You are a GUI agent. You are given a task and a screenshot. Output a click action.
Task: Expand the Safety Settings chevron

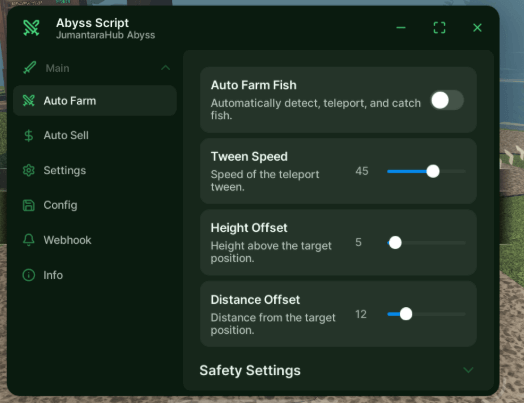(x=468, y=370)
